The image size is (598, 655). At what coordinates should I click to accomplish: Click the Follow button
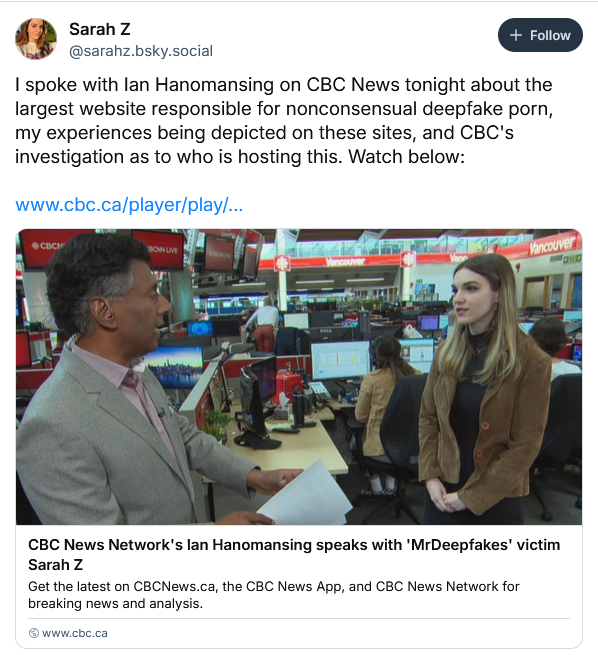coord(540,35)
